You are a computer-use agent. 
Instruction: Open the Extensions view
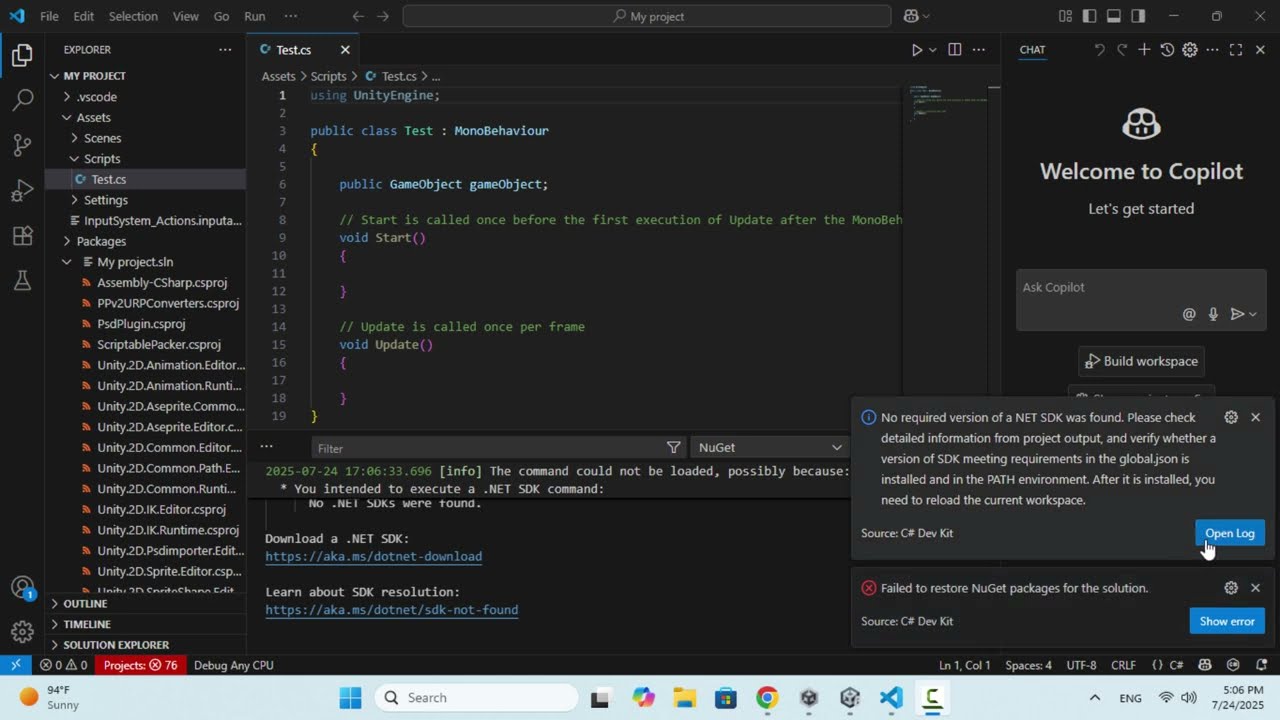click(x=22, y=236)
